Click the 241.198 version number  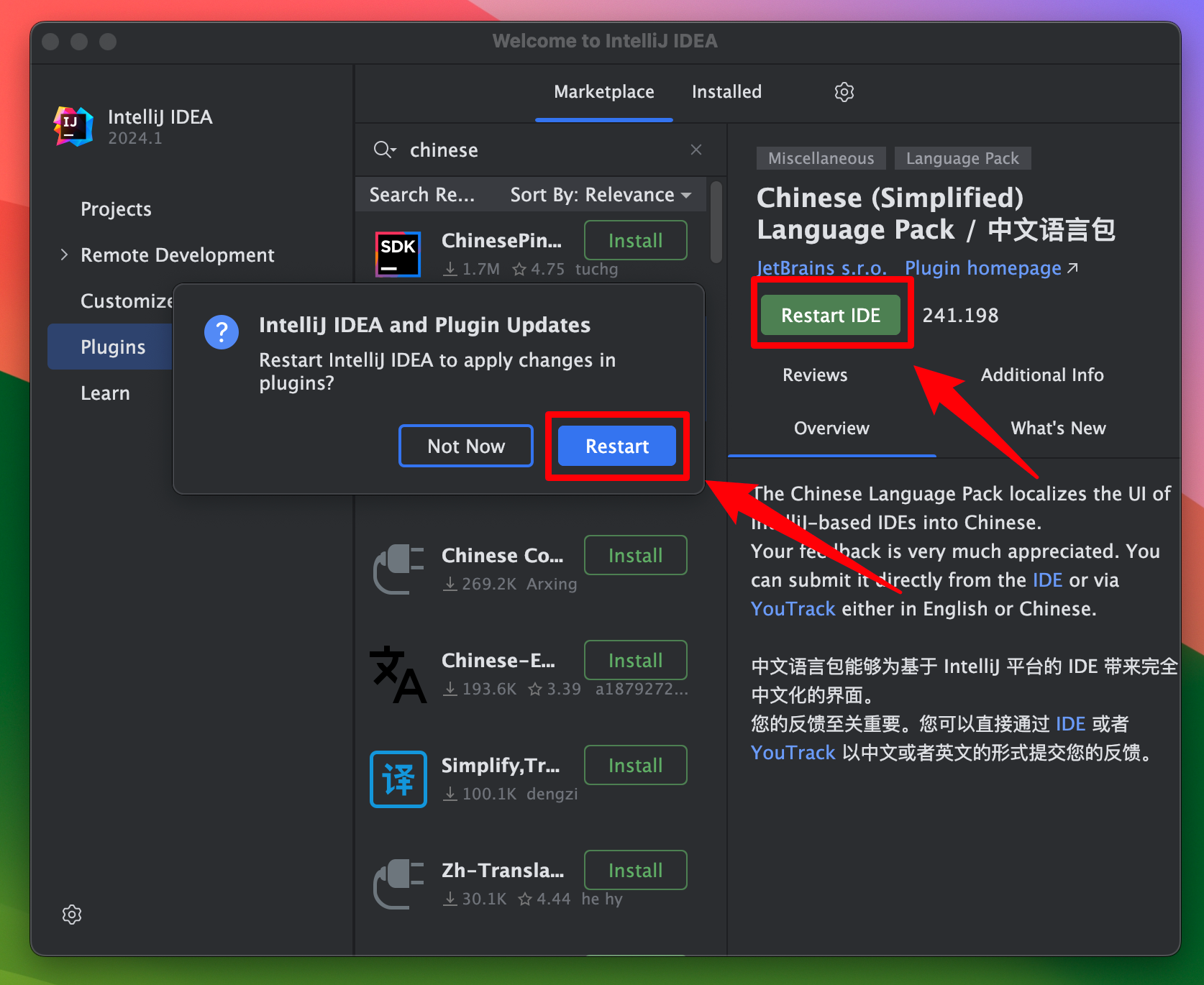[x=960, y=315]
